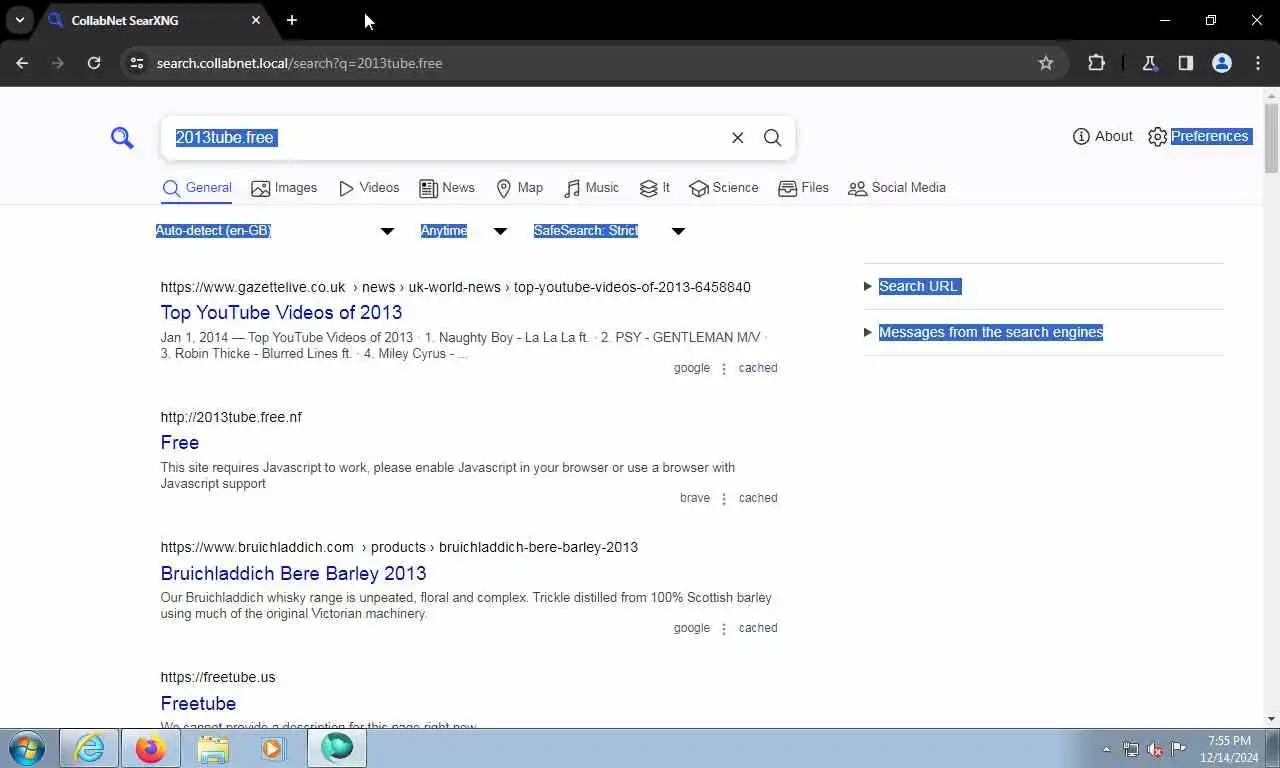The height and width of the screenshot is (768, 1280).
Task: Switch to the Science search tab
Action: pyautogui.click(x=724, y=188)
